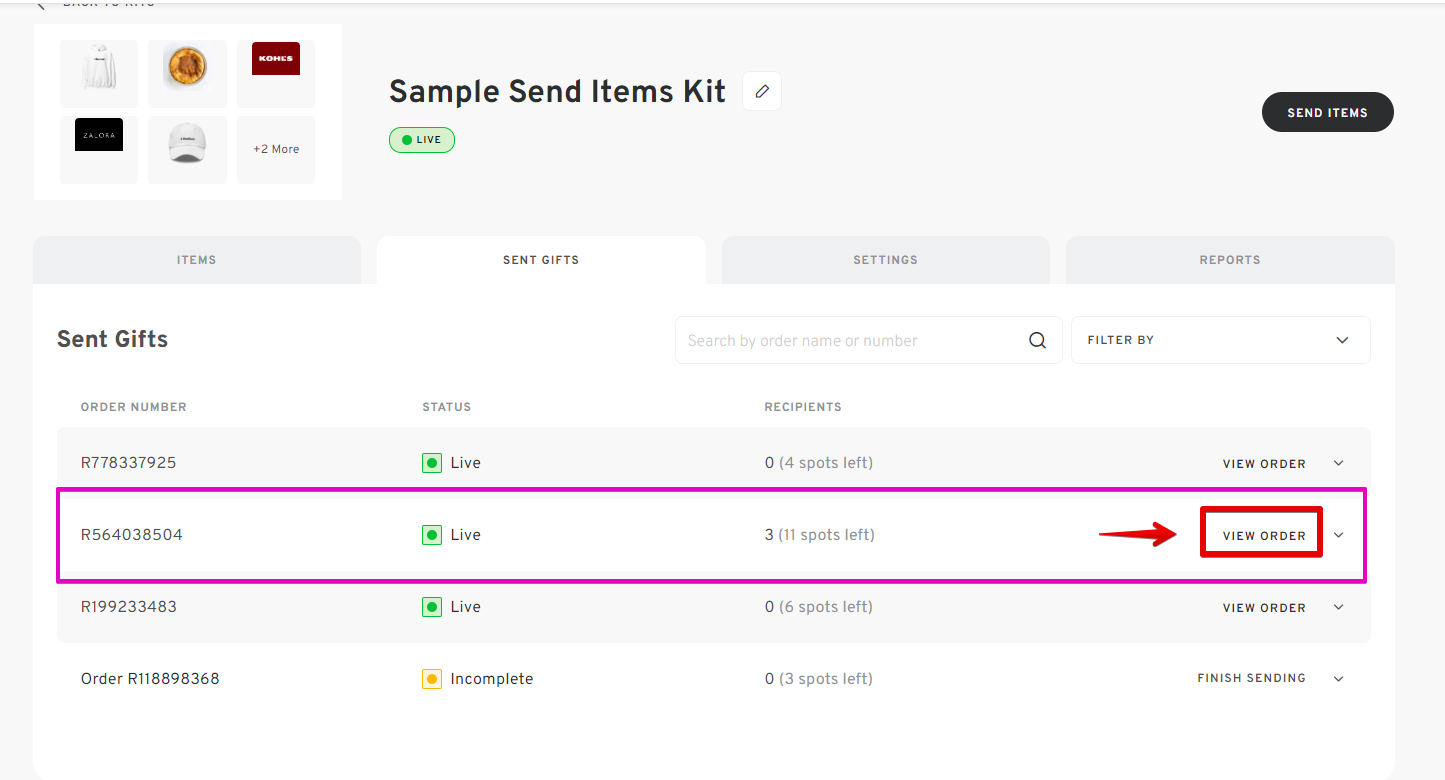Image resolution: width=1445 pixels, height=780 pixels.
Task: Click the yellow Incomplete status icon
Action: click(x=432, y=679)
